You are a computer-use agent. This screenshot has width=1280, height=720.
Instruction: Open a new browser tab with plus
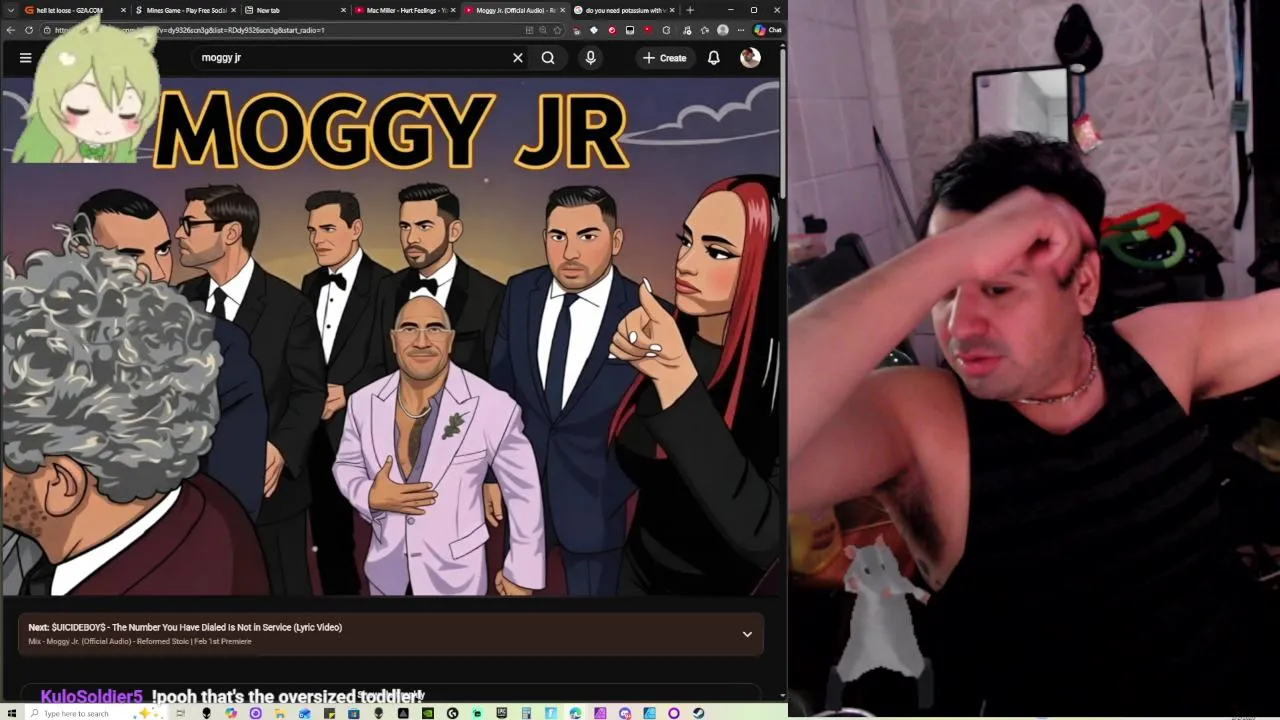coord(690,10)
